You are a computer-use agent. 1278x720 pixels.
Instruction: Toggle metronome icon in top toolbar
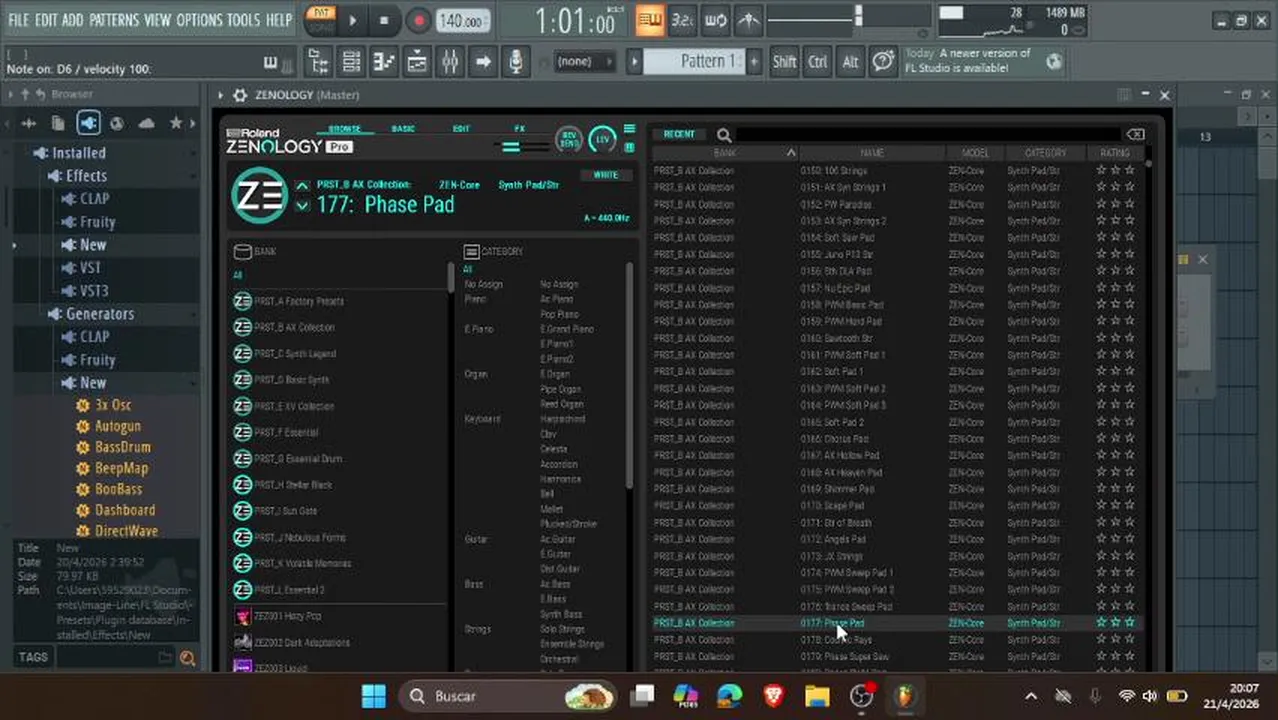pos(749,20)
